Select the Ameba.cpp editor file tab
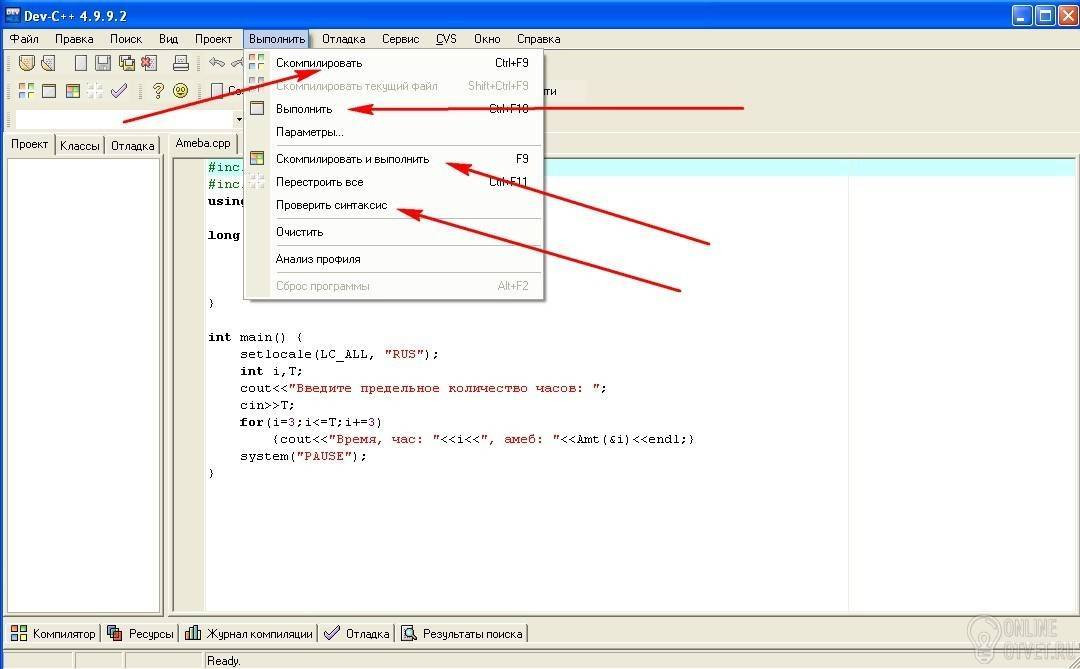The height and width of the screenshot is (669, 1080). click(203, 143)
